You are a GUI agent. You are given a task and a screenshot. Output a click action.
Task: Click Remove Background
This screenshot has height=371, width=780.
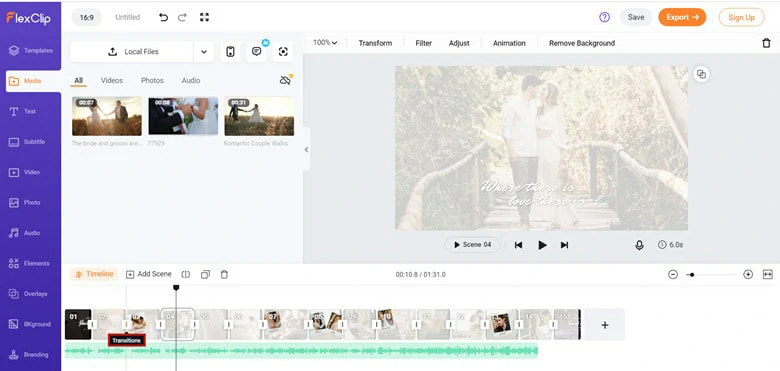pyautogui.click(x=582, y=43)
